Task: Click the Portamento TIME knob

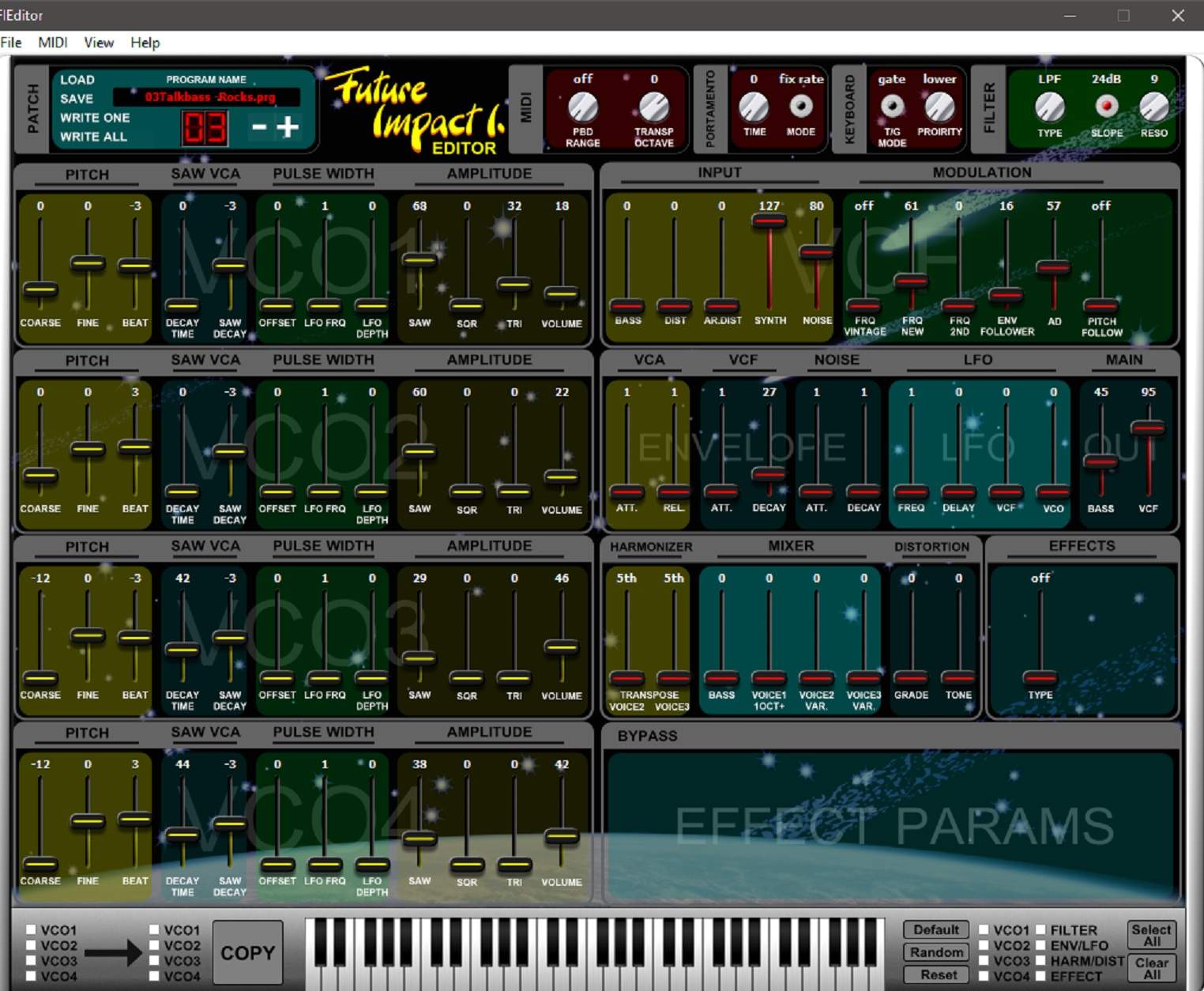Action: [754, 107]
